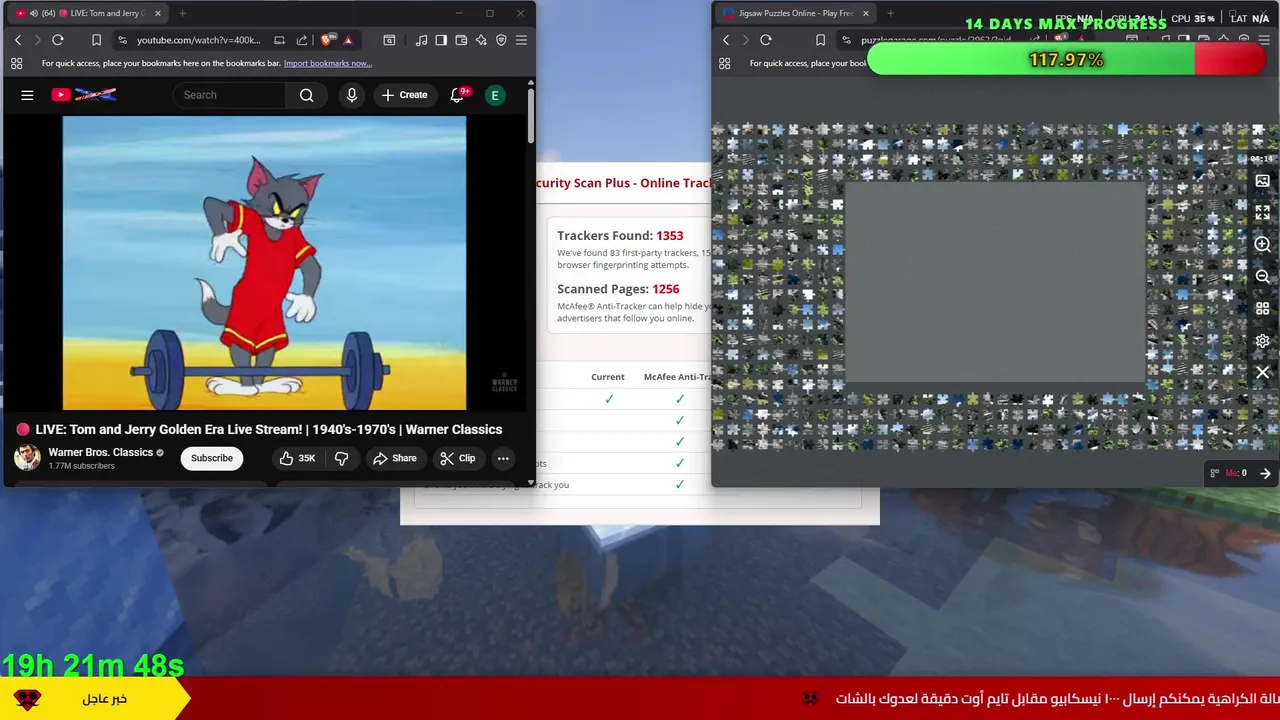
Task: Open the Warner Bros. Classics channel name link
Action: [100, 452]
